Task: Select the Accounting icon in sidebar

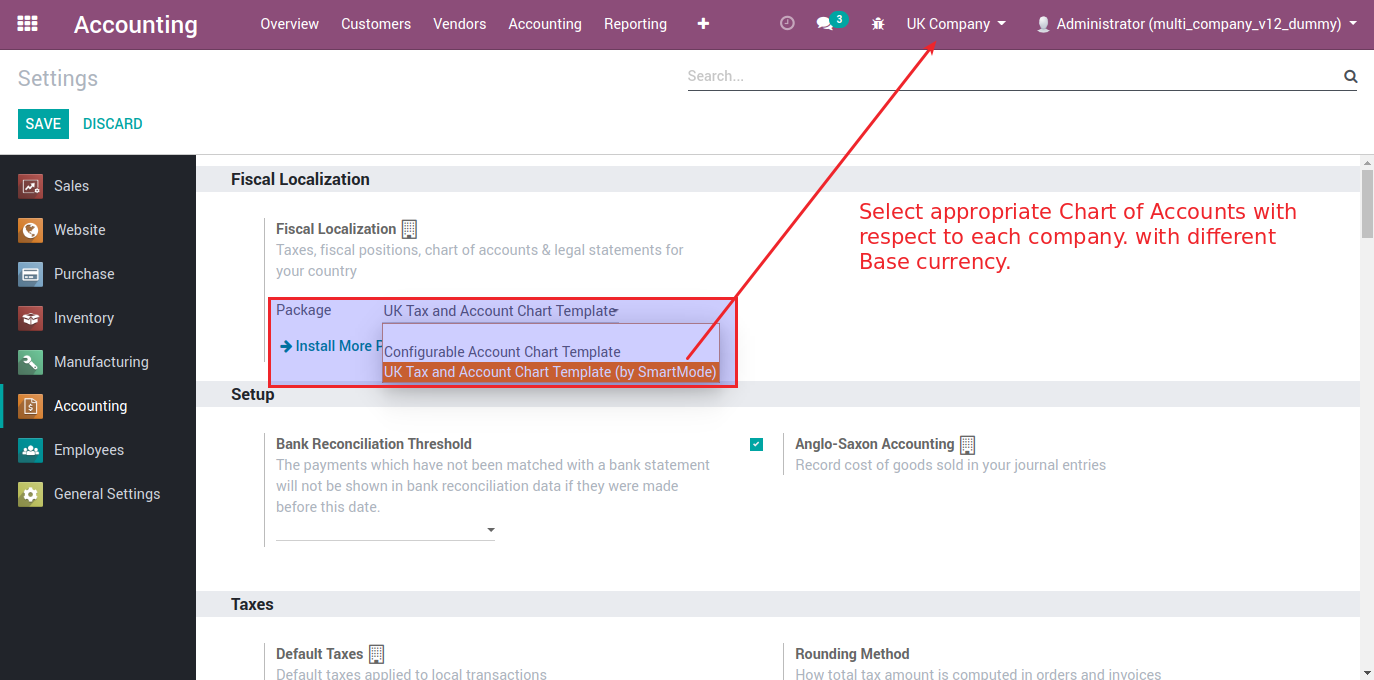Action: coord(31,406)
